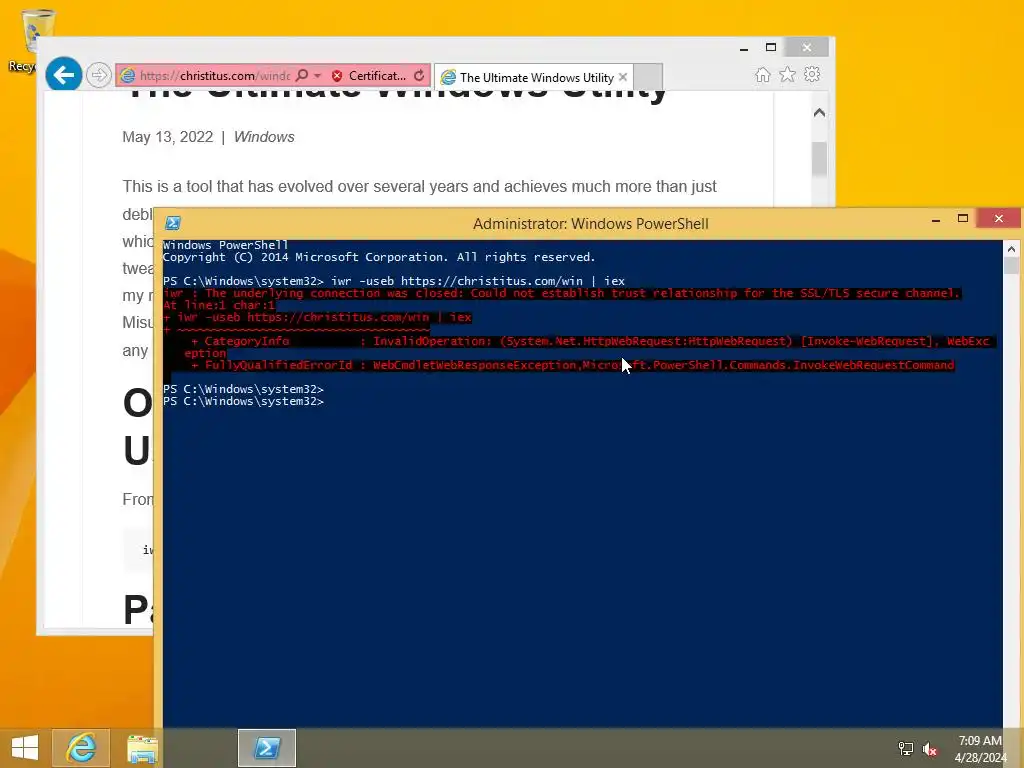Open File Explorer from taskbar
Viewport: 1024px width, 768px height.
click(x=142, y=748)
